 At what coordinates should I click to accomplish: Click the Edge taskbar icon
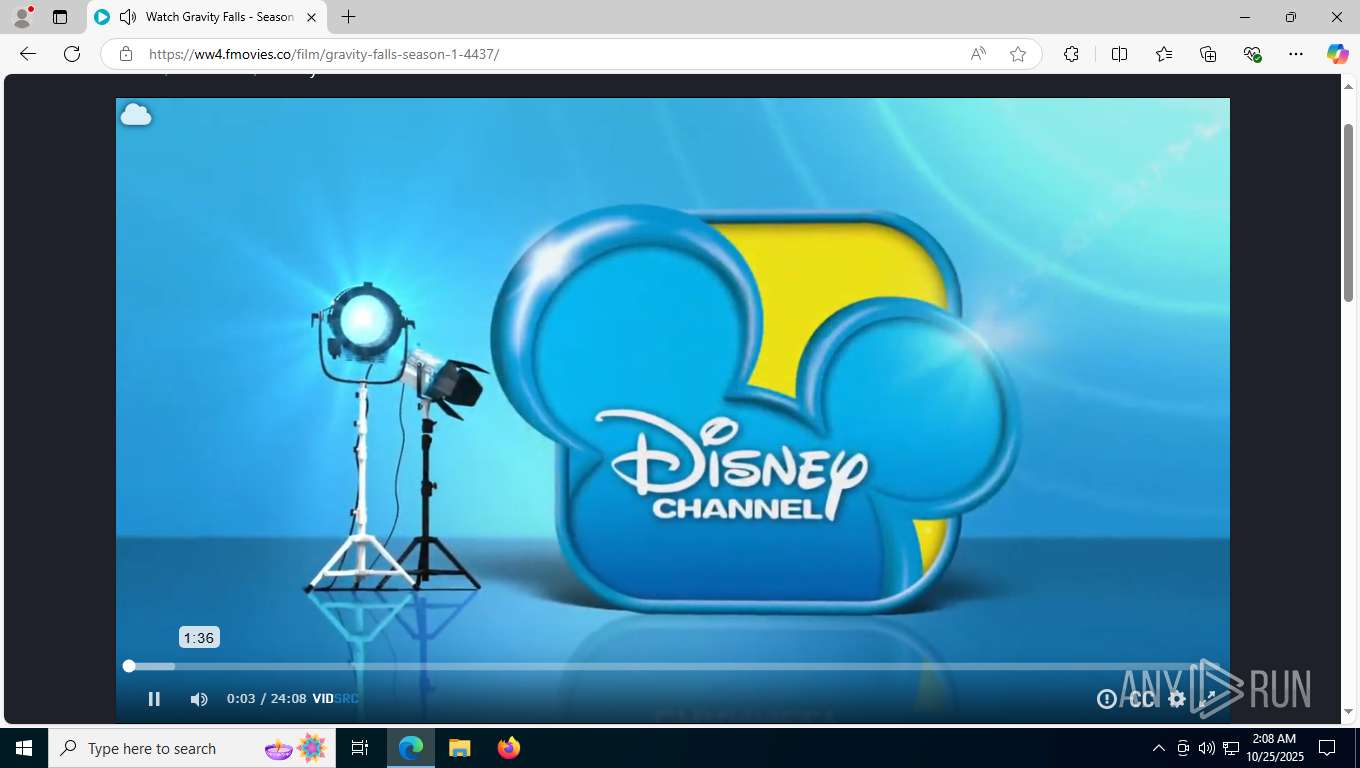coord(411,748)
